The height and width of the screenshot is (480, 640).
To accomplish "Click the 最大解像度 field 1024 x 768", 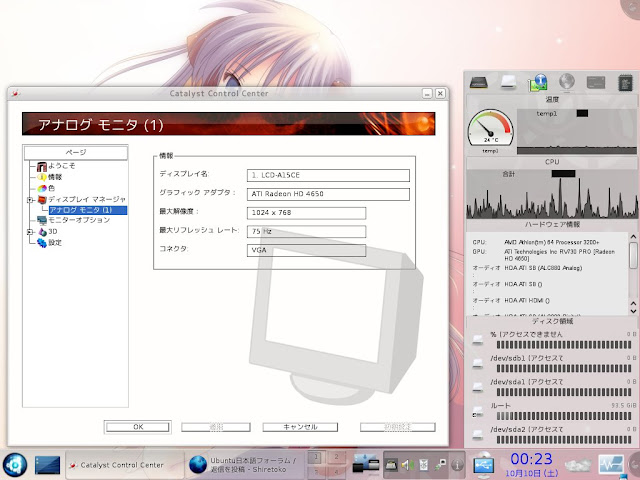I will [x=306, y=213].
